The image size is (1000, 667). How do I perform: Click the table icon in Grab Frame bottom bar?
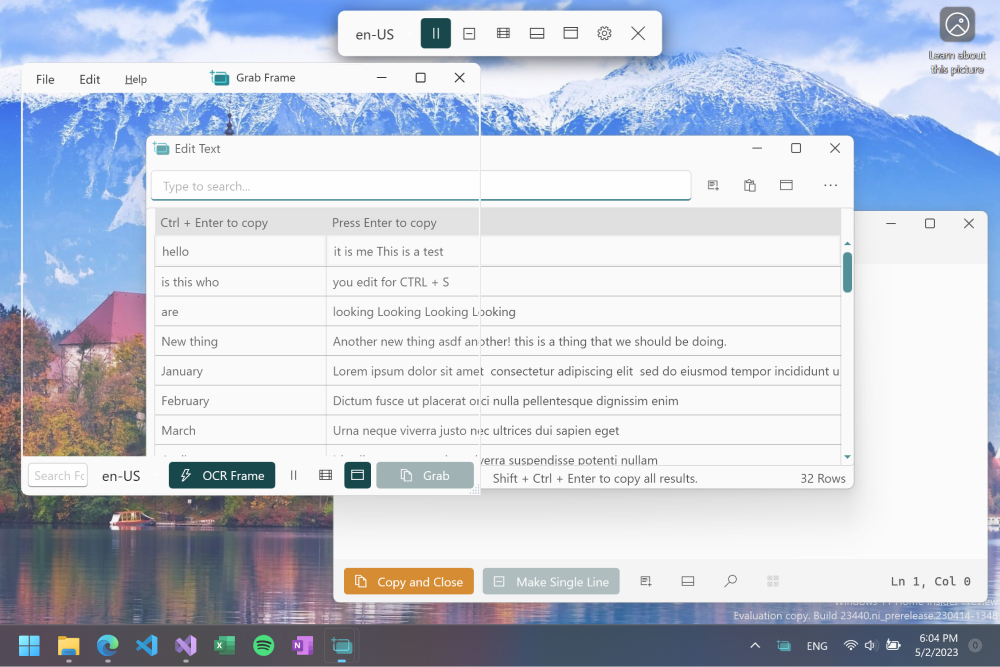(x=325, y=475)
